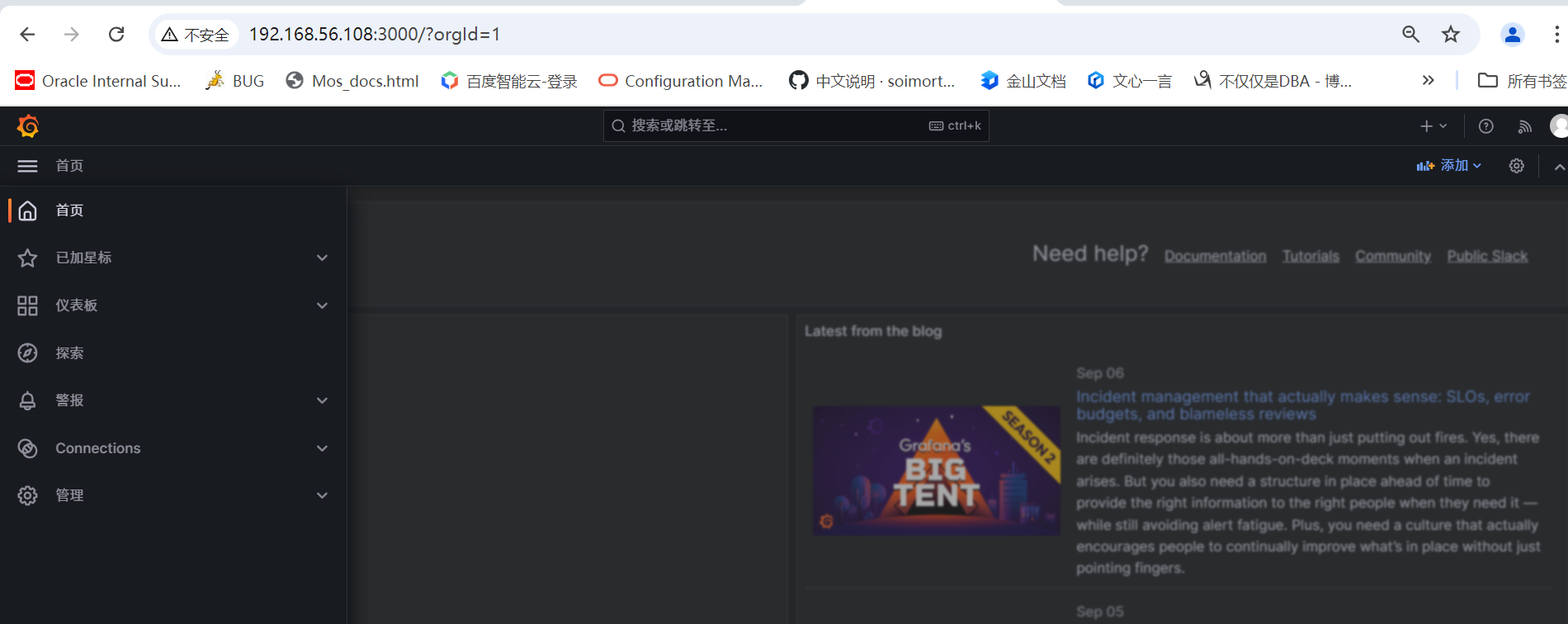Click the Connections icon in sidebar
The height and width of the screenshot is (624, 1568).
(x=27, y=448)
